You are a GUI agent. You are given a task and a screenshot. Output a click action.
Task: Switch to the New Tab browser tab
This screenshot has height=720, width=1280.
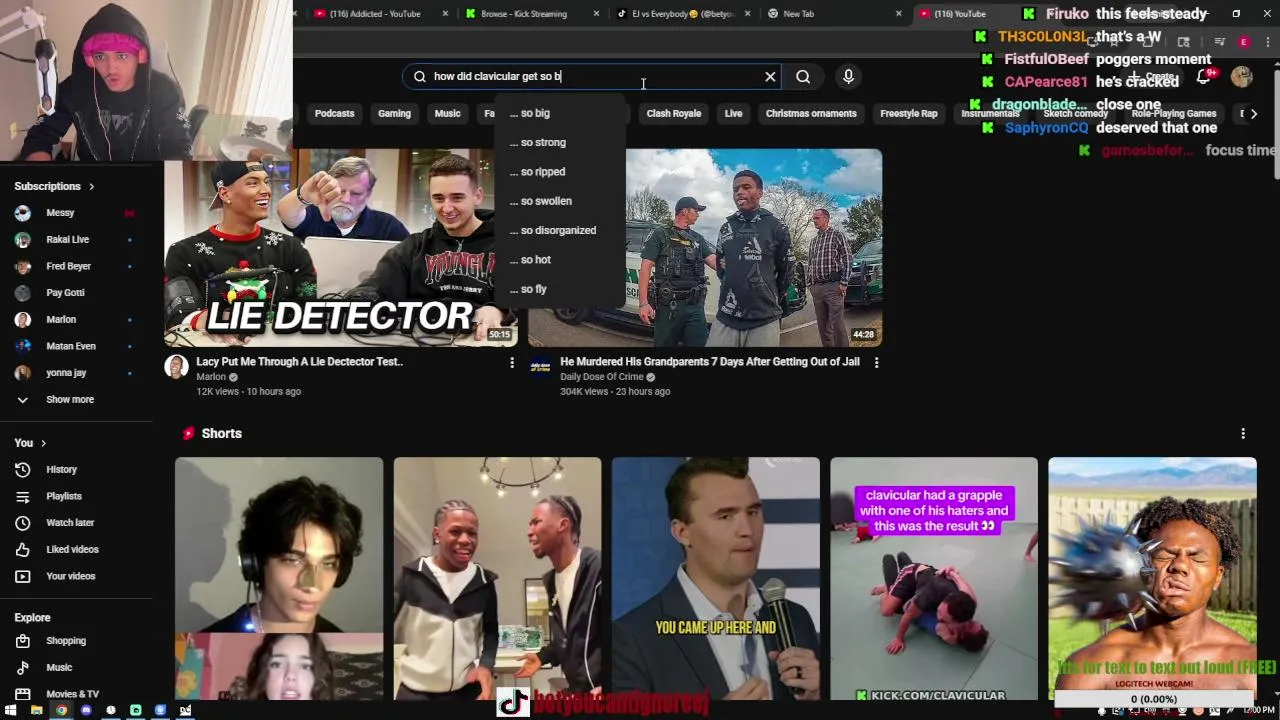(x=798, y=14)
